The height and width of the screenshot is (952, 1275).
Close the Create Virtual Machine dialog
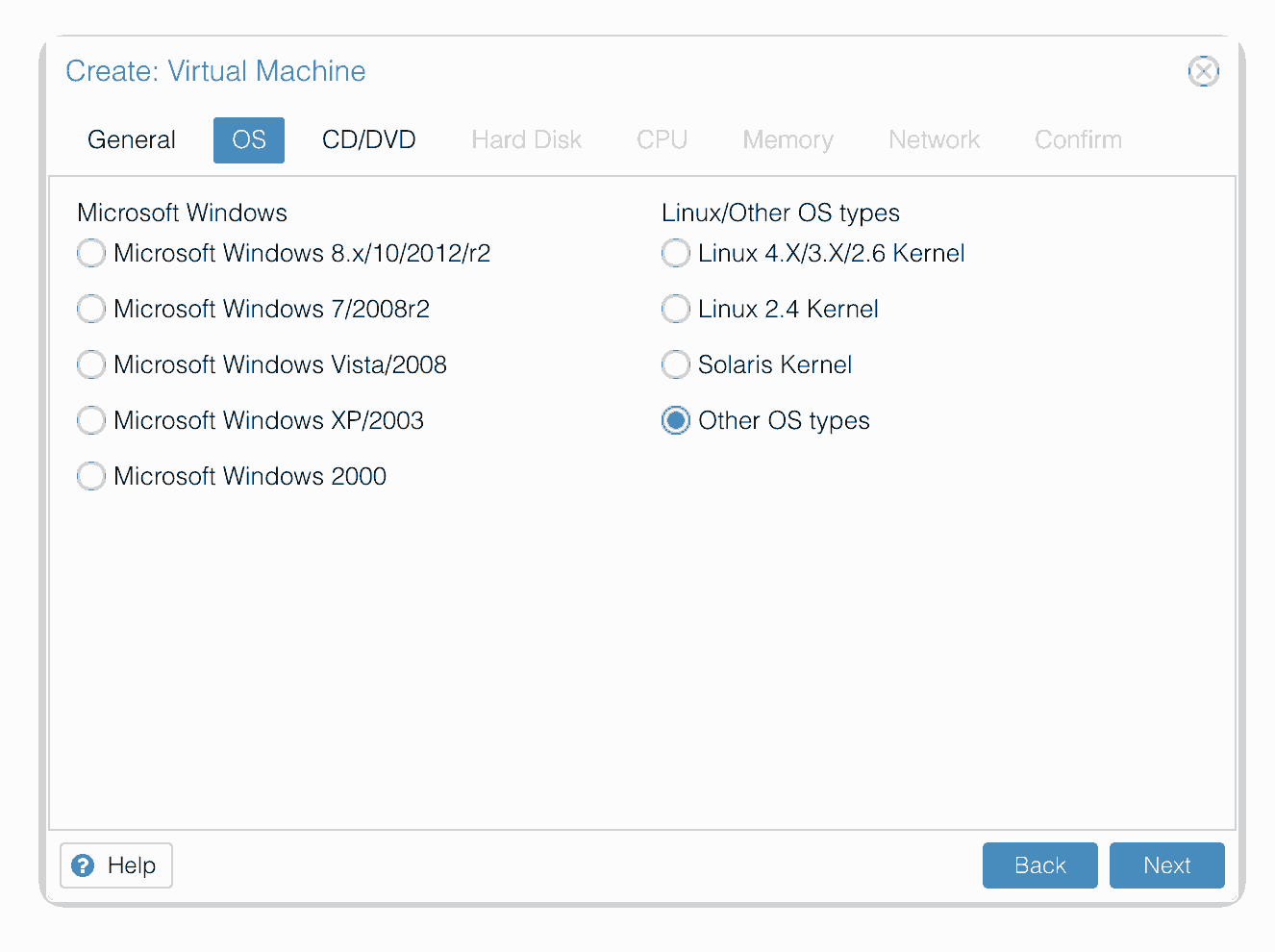pos(1203,71)
